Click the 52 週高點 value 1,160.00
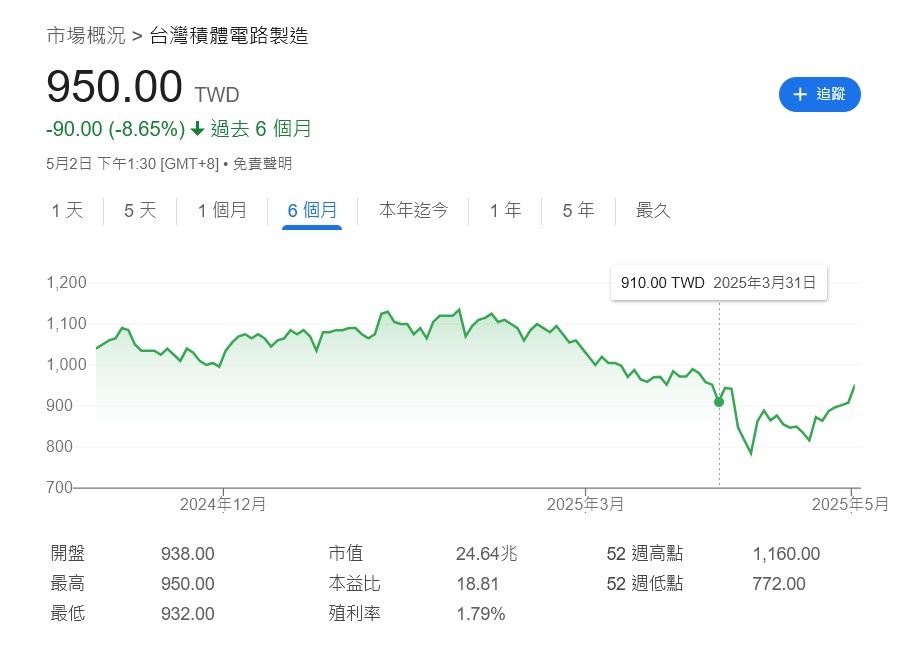 [x=786, y=553]
